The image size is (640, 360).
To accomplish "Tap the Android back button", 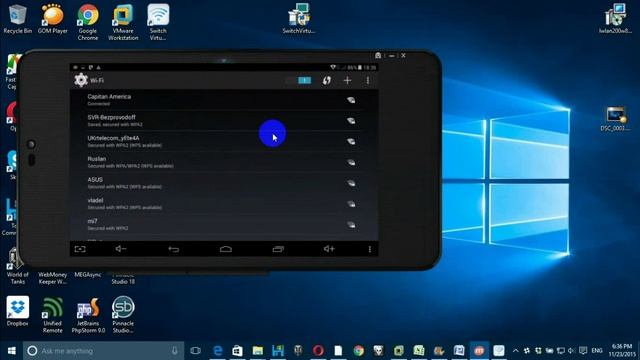I will (x=173, y=249).
